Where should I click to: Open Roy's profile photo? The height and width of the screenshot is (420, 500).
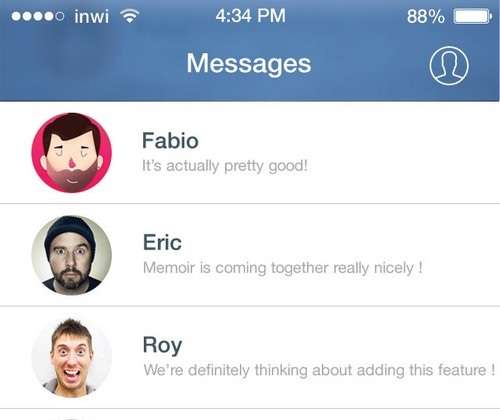coord(72,358)
